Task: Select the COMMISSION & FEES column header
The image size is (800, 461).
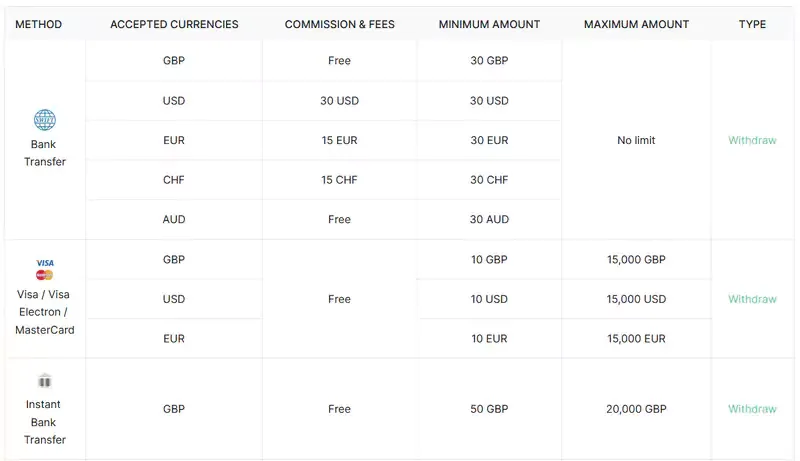Action: tap(340, 24)
